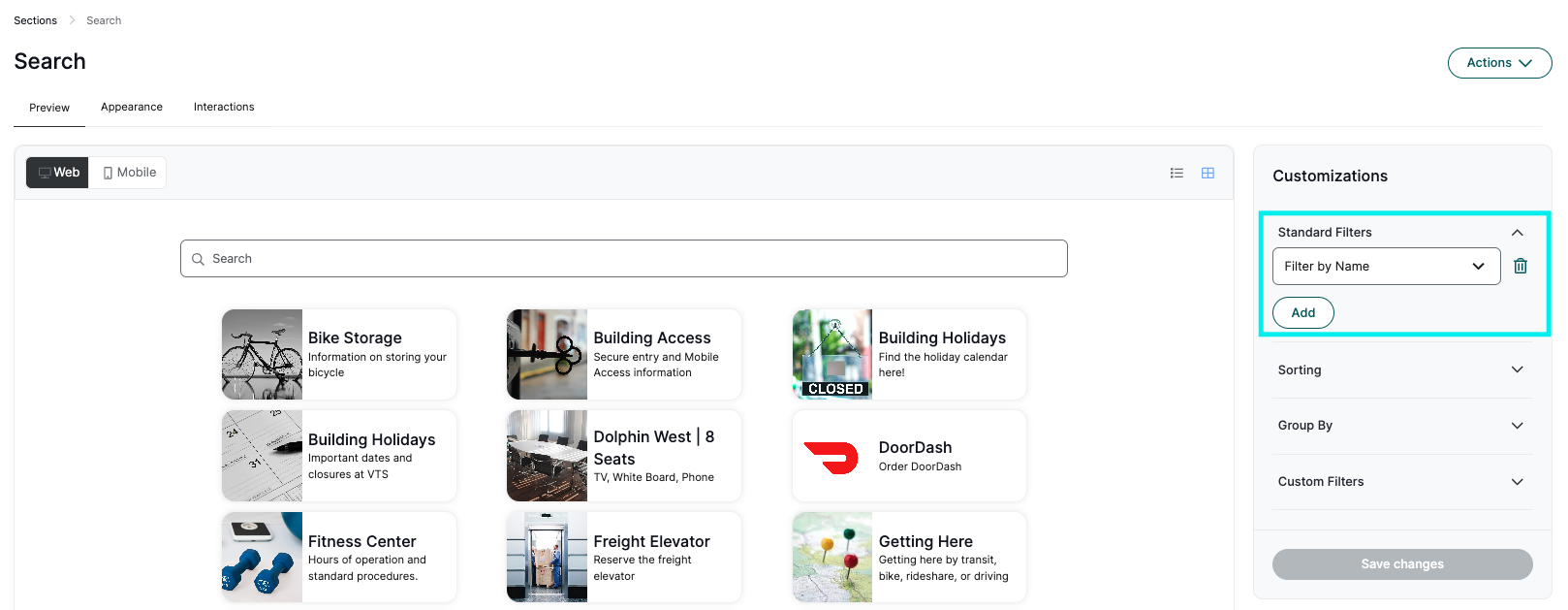Click 'Secure entry and Mobile Access information'

coord(656,365)
